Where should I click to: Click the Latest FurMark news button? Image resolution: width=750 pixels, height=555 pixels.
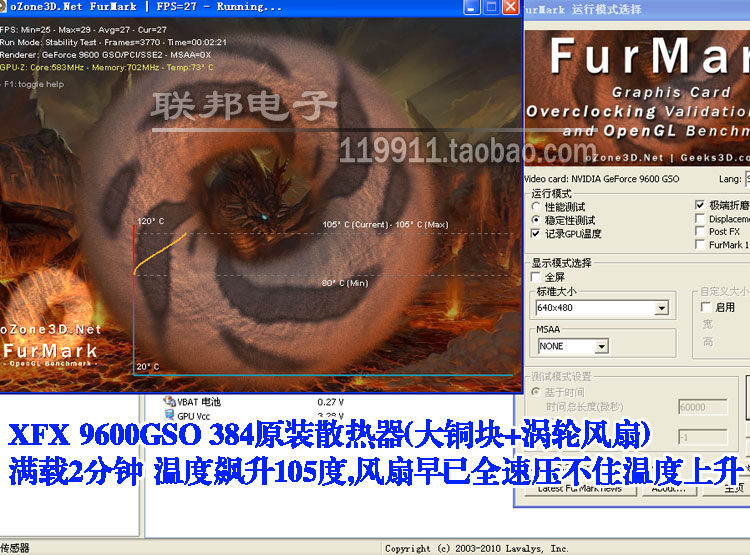click(578, 488)
